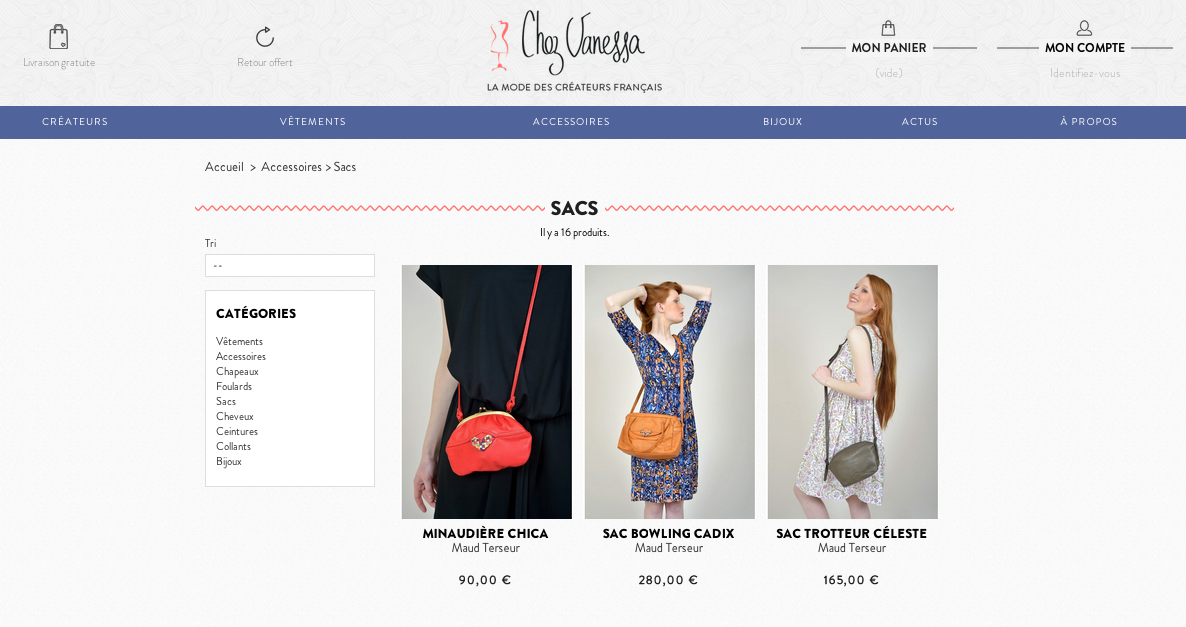Open the cart via Mon Panier bag icon

tap(888, 28)
